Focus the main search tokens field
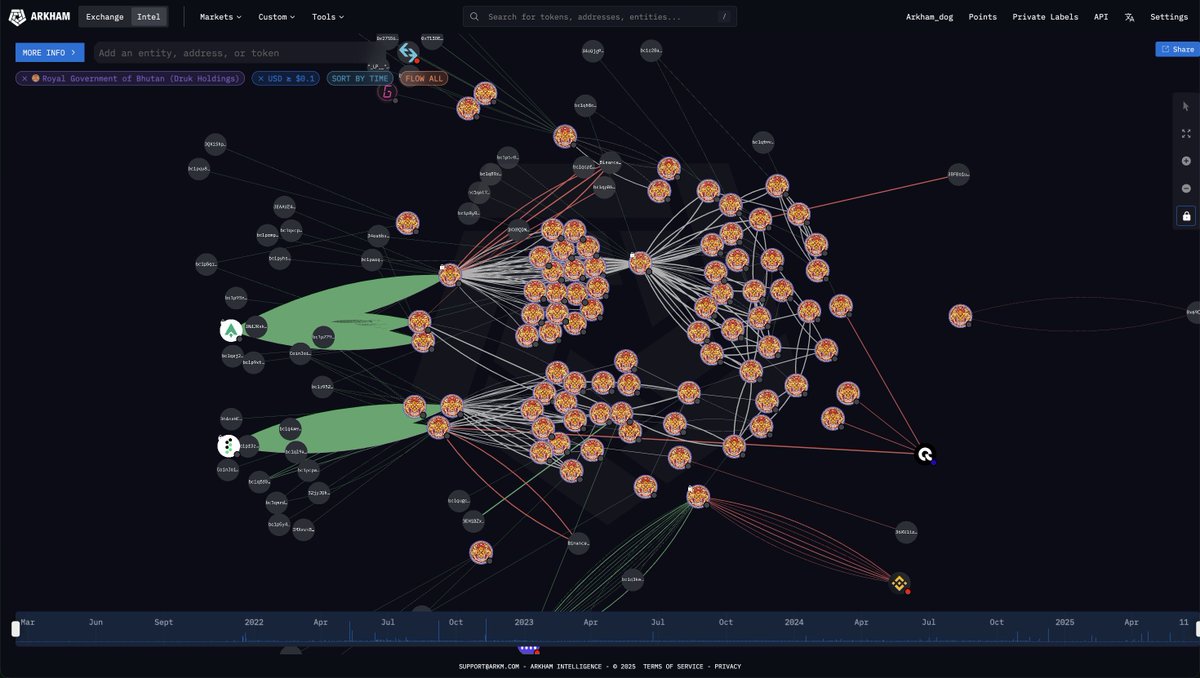The image size is (1200, 678). pos(600,17)
